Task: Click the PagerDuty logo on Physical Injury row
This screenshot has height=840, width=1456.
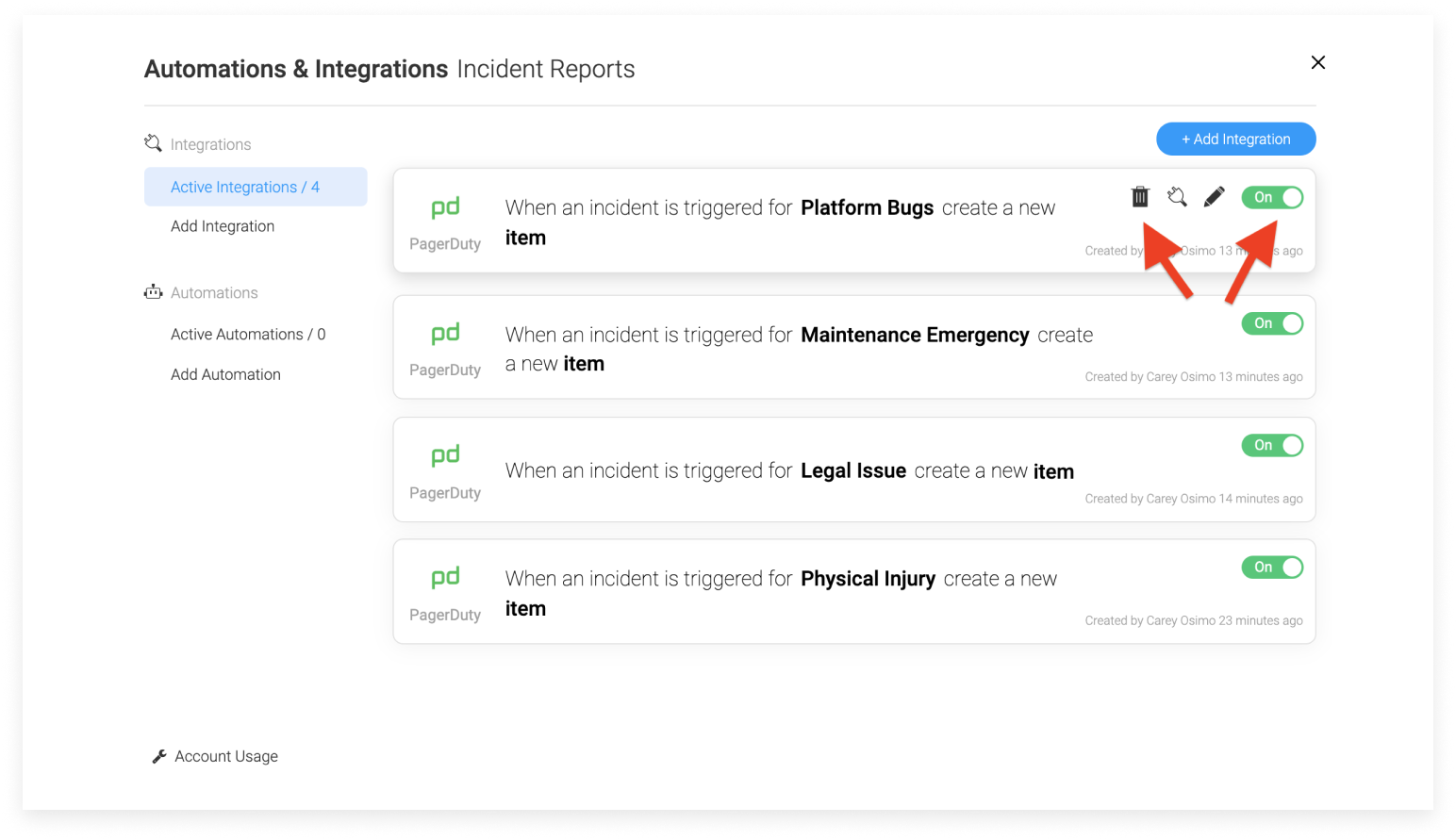Action: 445,589
